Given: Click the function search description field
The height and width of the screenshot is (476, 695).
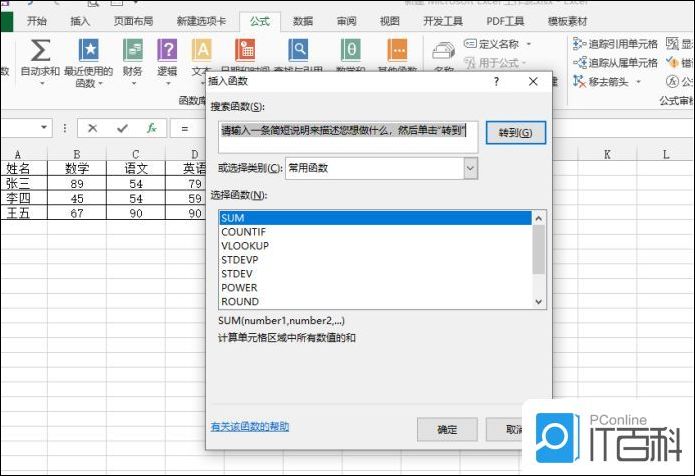Looking at the screenshot, I should (x=348, y=137).
